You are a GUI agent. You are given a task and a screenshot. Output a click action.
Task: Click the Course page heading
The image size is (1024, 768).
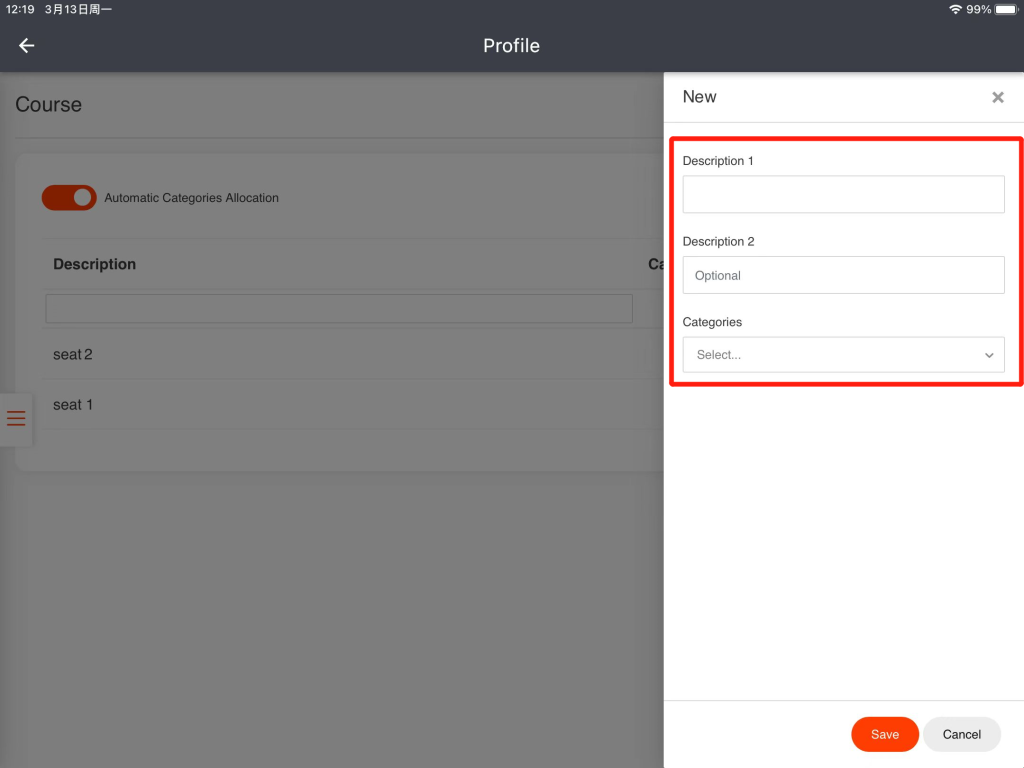[x=49, y=105]
